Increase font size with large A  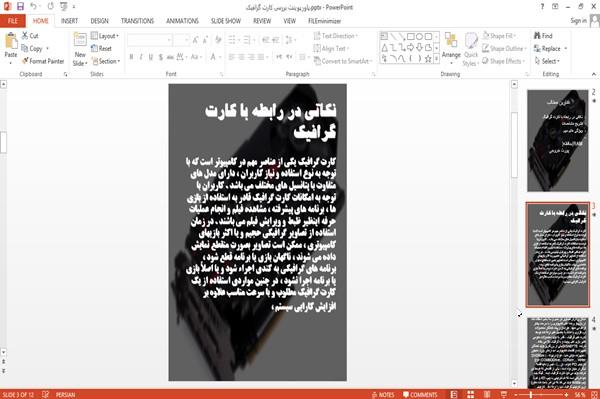point(196,40)
